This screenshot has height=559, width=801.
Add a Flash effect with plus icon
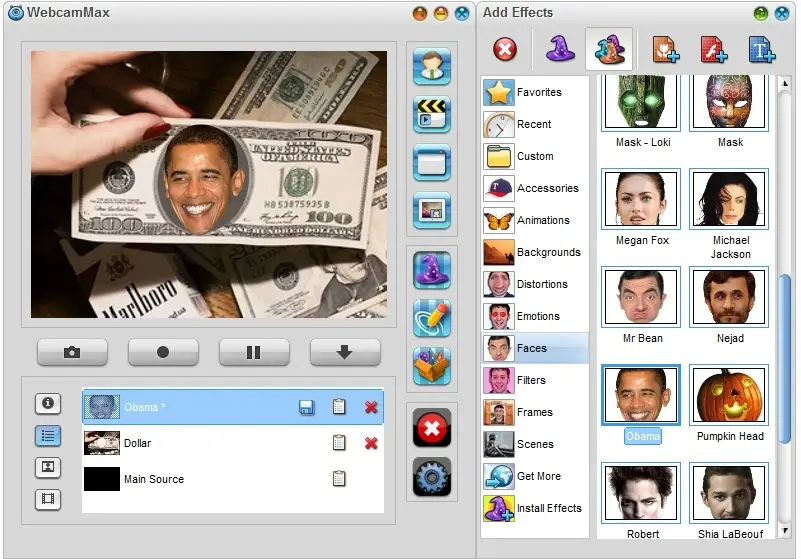(x=714, y=50)
